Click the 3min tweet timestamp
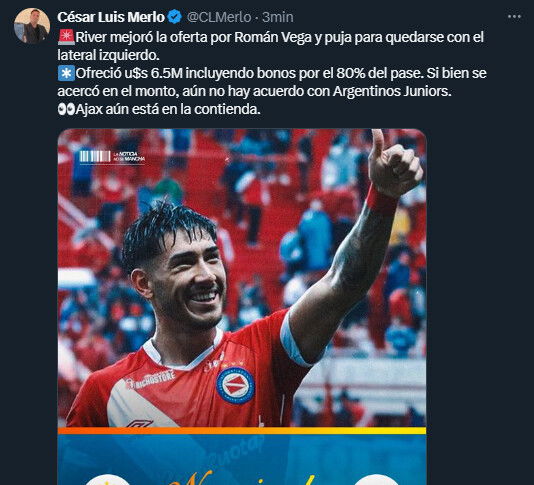 coord(278,17)
